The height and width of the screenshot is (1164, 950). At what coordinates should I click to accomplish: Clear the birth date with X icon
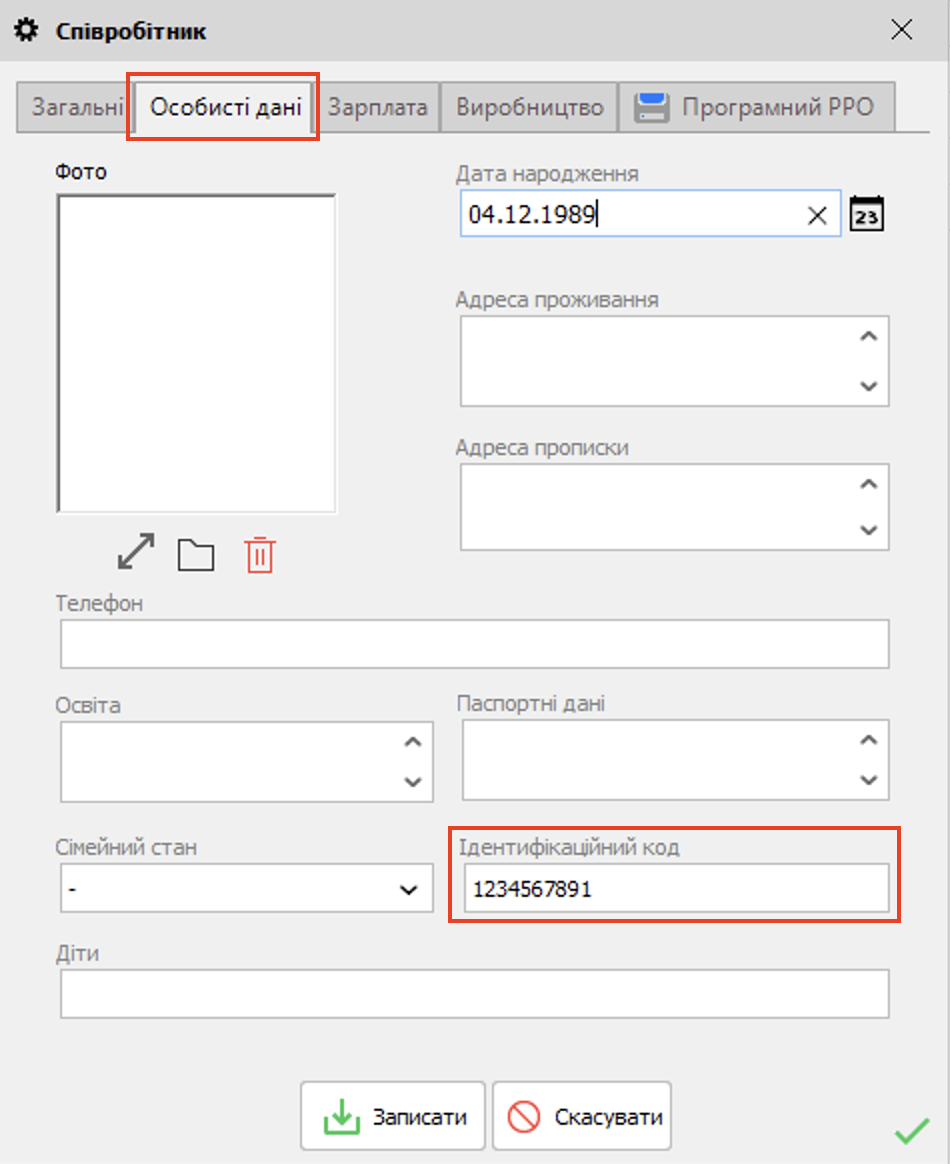click(817, 215)
